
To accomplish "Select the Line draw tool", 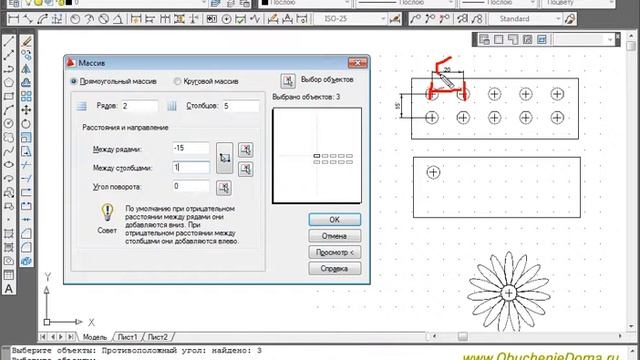I will coord(9,41).
